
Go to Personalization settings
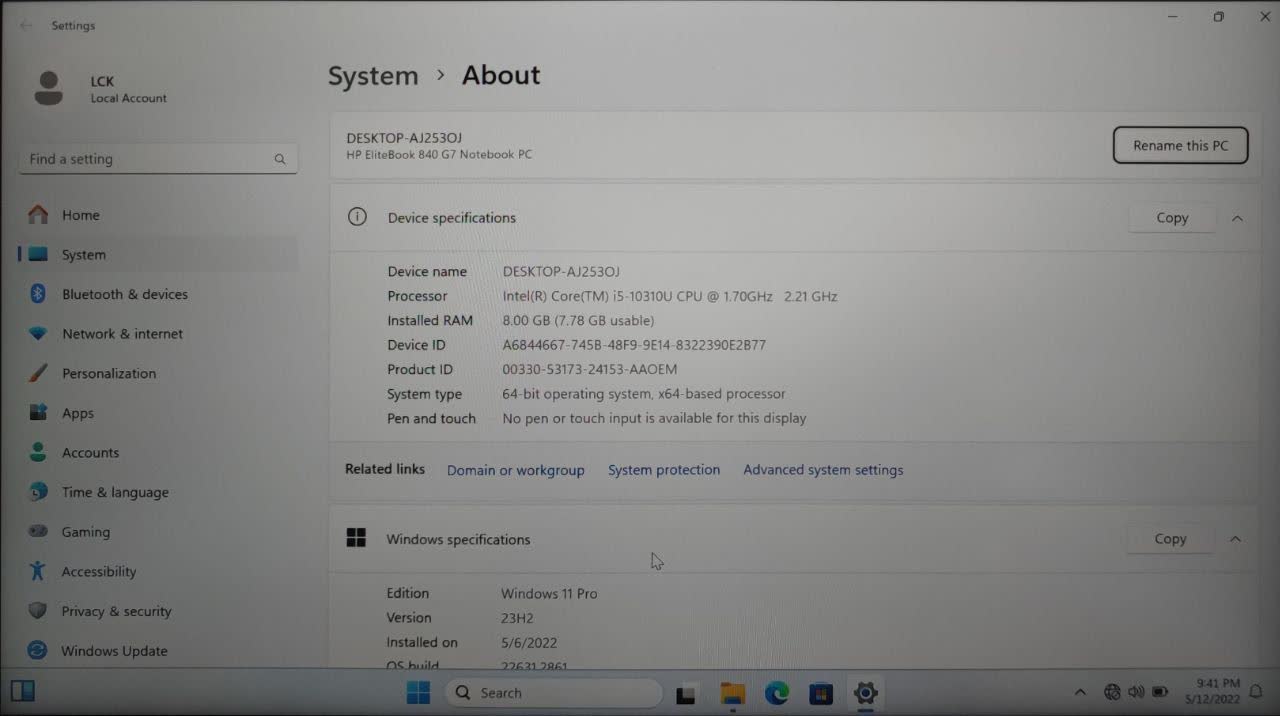108,373
